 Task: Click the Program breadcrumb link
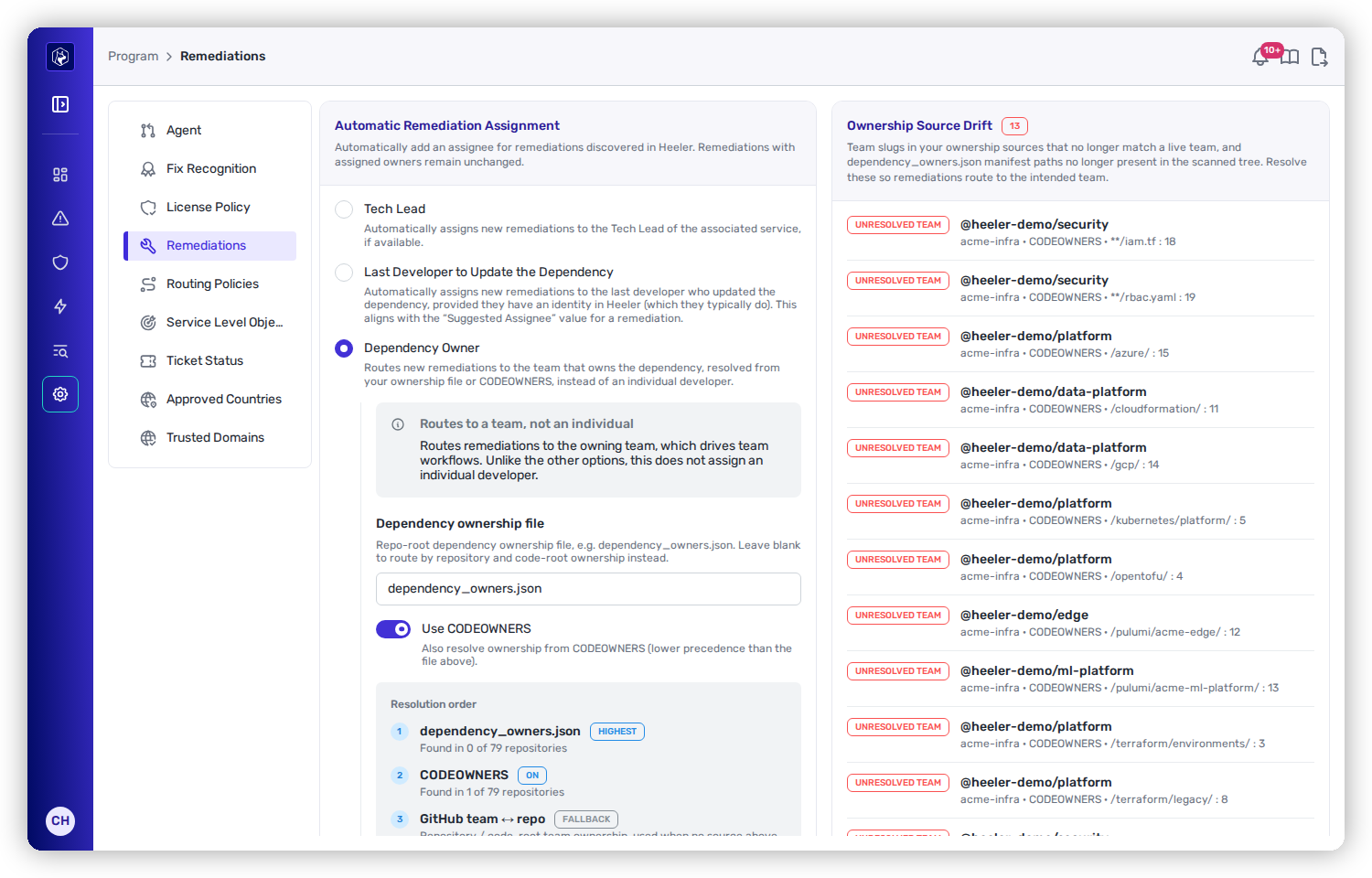(133, 57)
